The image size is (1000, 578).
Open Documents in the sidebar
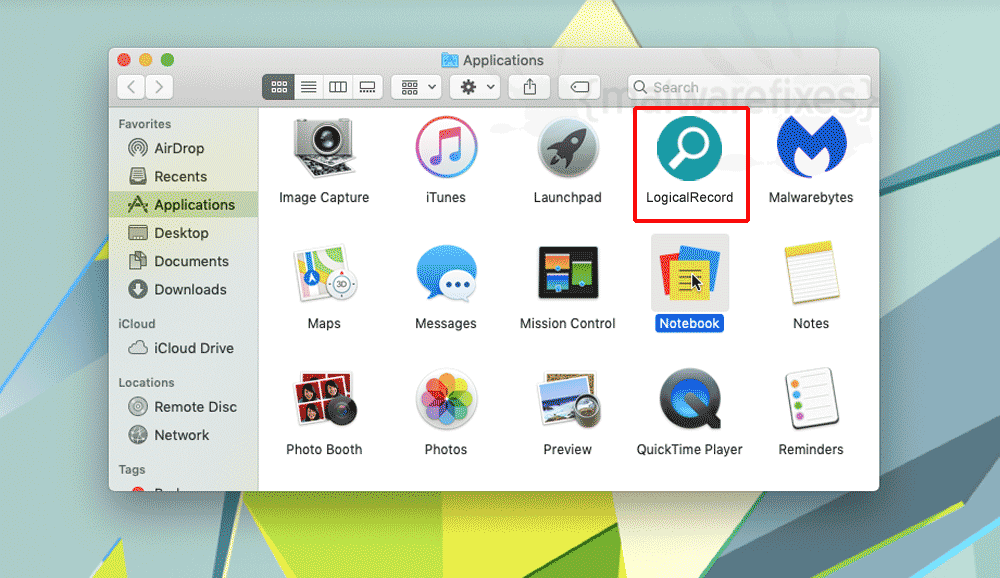pos(184,261)
